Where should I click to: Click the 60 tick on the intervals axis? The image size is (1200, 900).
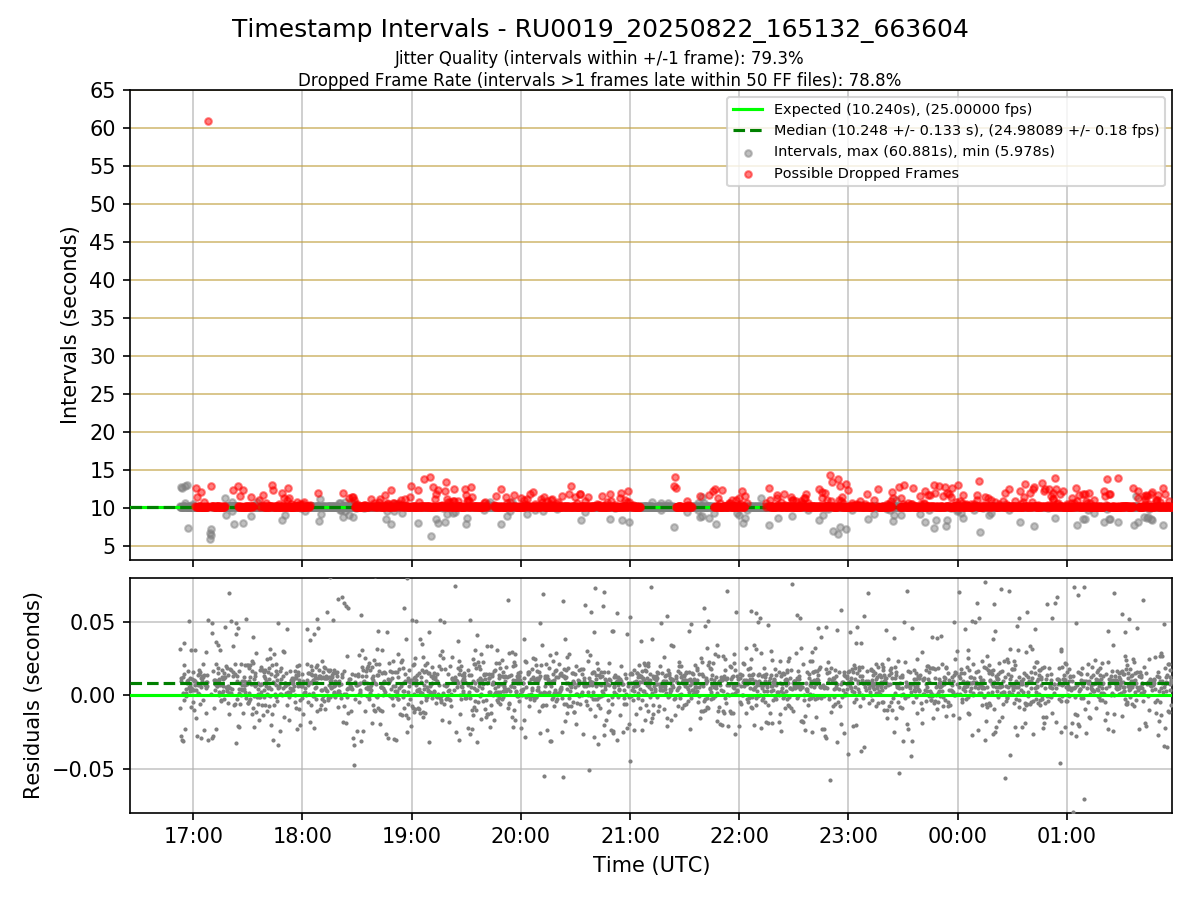[105, 128]
